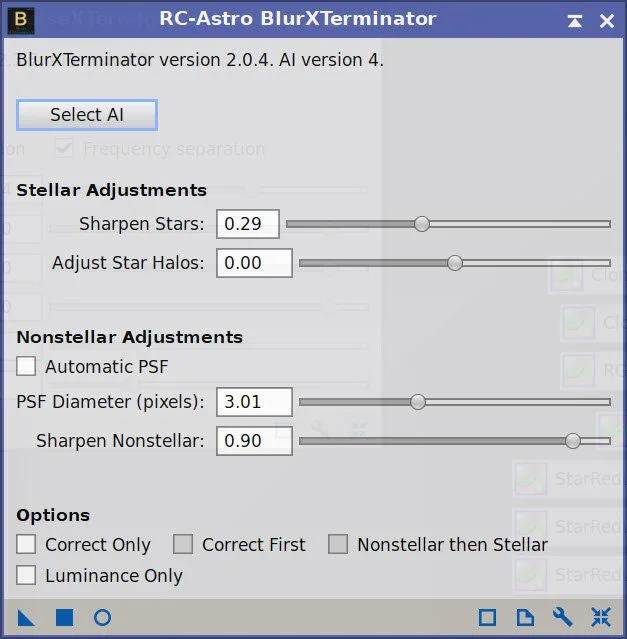The image size is (627, 639).
Task: Edit the PSF Diameter value field
Action: [x=254, y=402]
